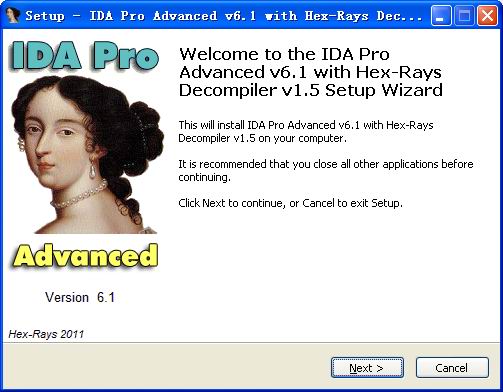
Task: Click the 'Version 6.1' text
Action: (80, 297)
